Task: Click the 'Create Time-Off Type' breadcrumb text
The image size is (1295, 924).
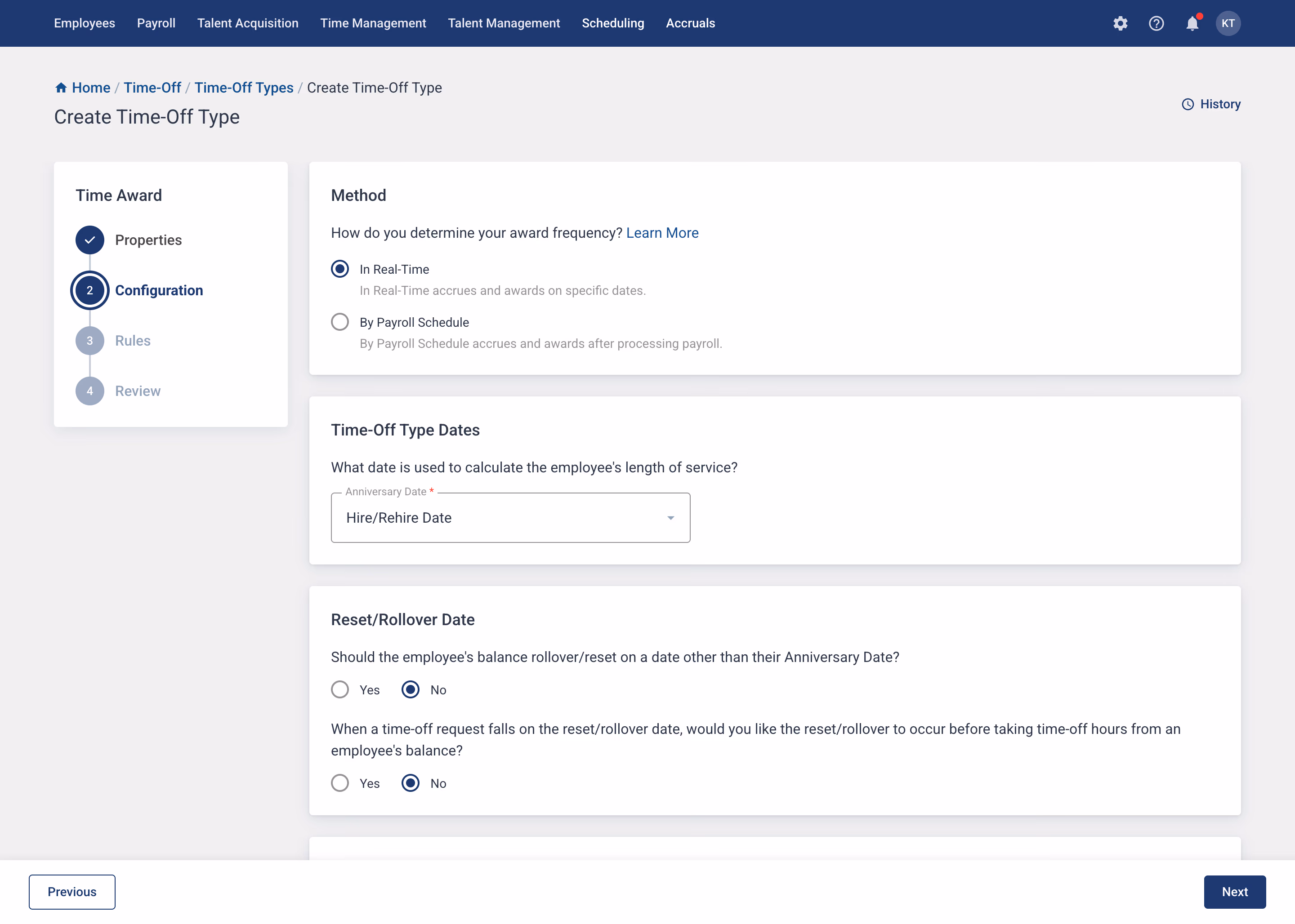Action: tap(374, 88)
